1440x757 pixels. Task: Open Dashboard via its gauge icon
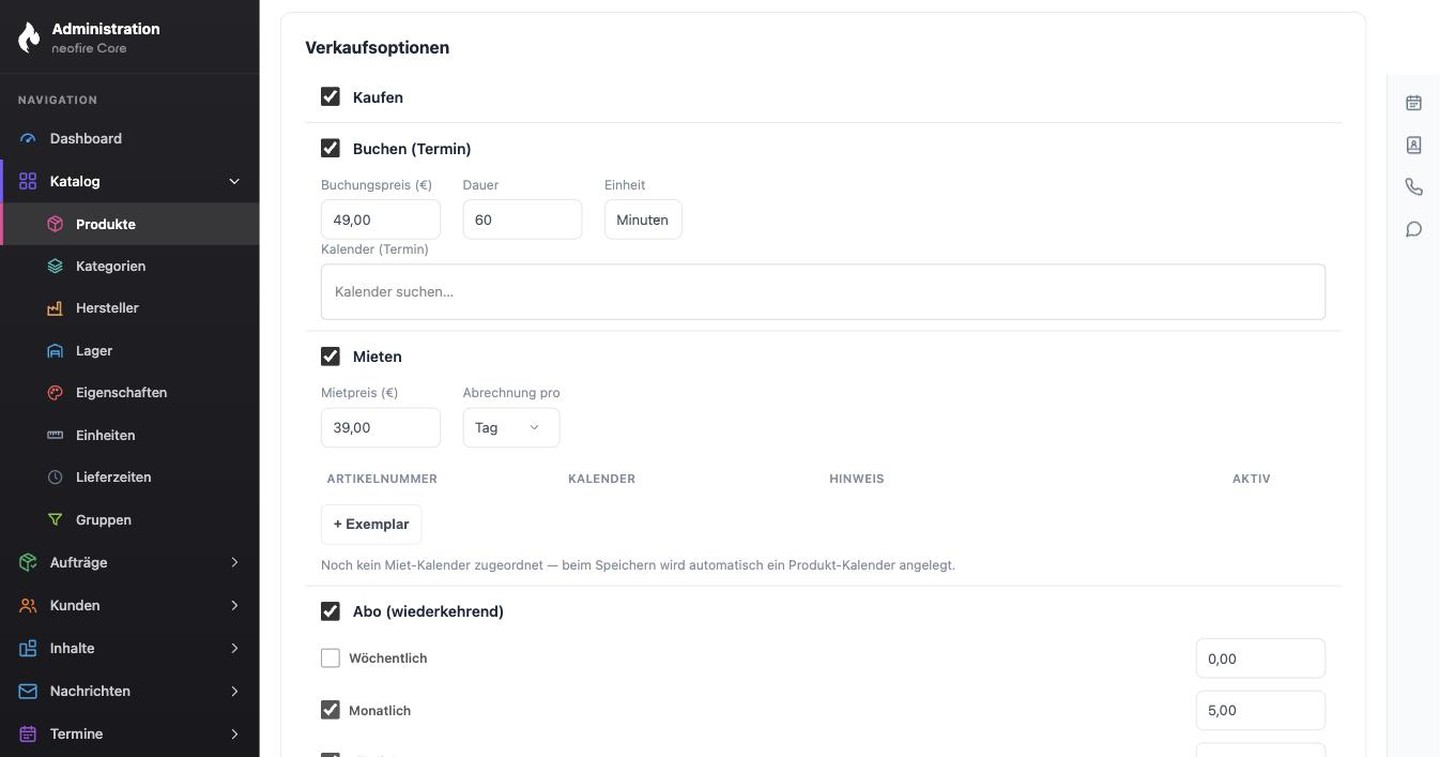[28, 139]
